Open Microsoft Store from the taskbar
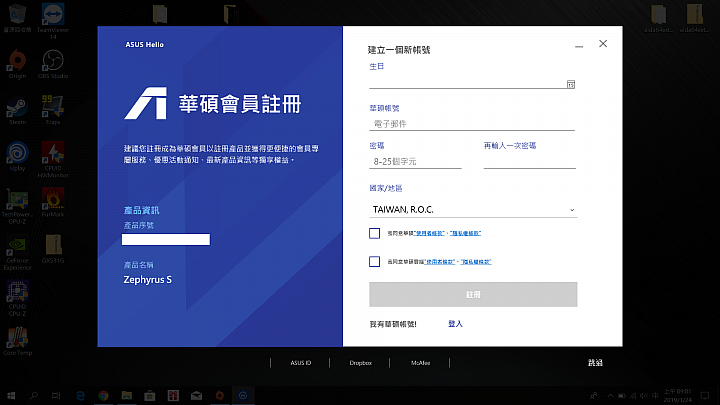 [150, 395]
